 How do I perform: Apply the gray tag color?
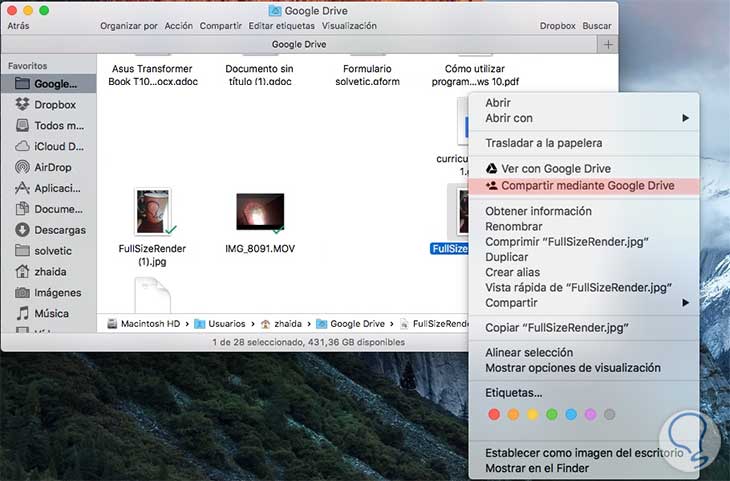[x=609, y=414]
